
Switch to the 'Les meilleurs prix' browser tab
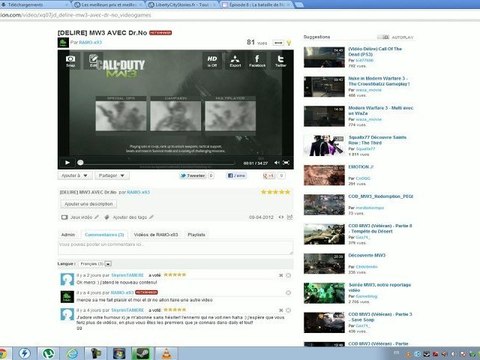108,5
